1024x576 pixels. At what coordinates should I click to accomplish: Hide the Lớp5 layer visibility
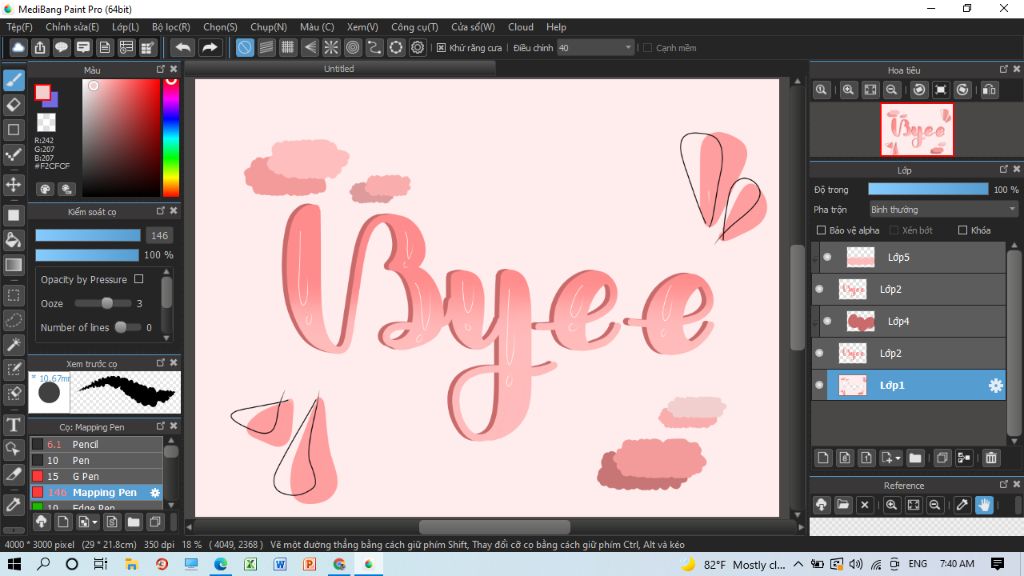(828, 257)
